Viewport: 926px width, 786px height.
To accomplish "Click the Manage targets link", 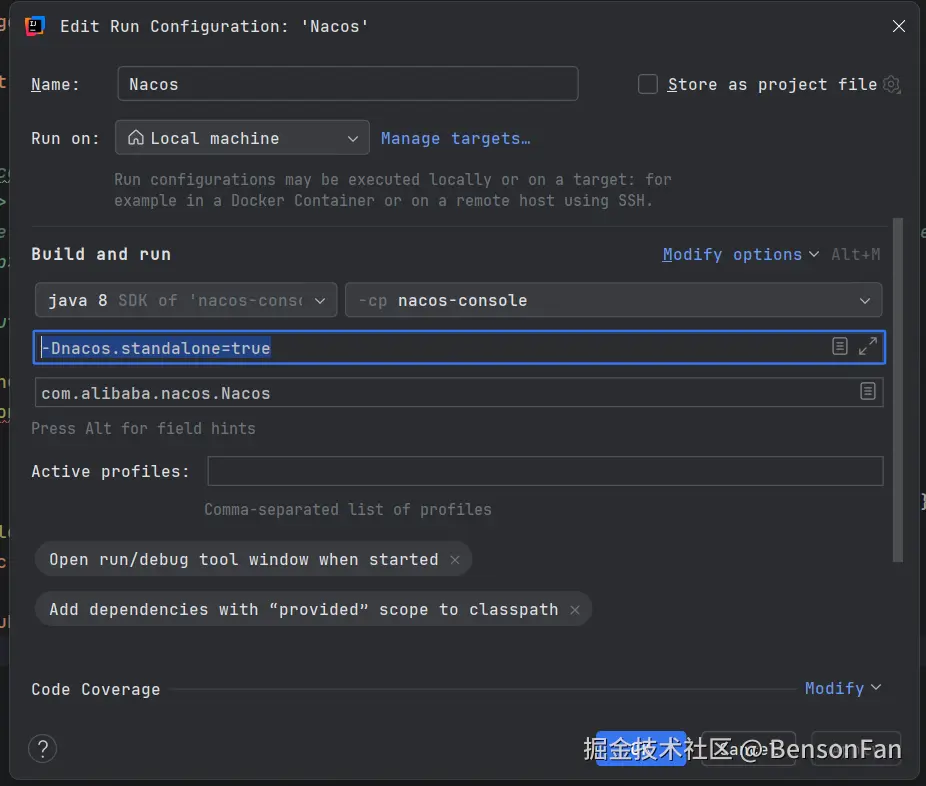I will coord(455,138).
